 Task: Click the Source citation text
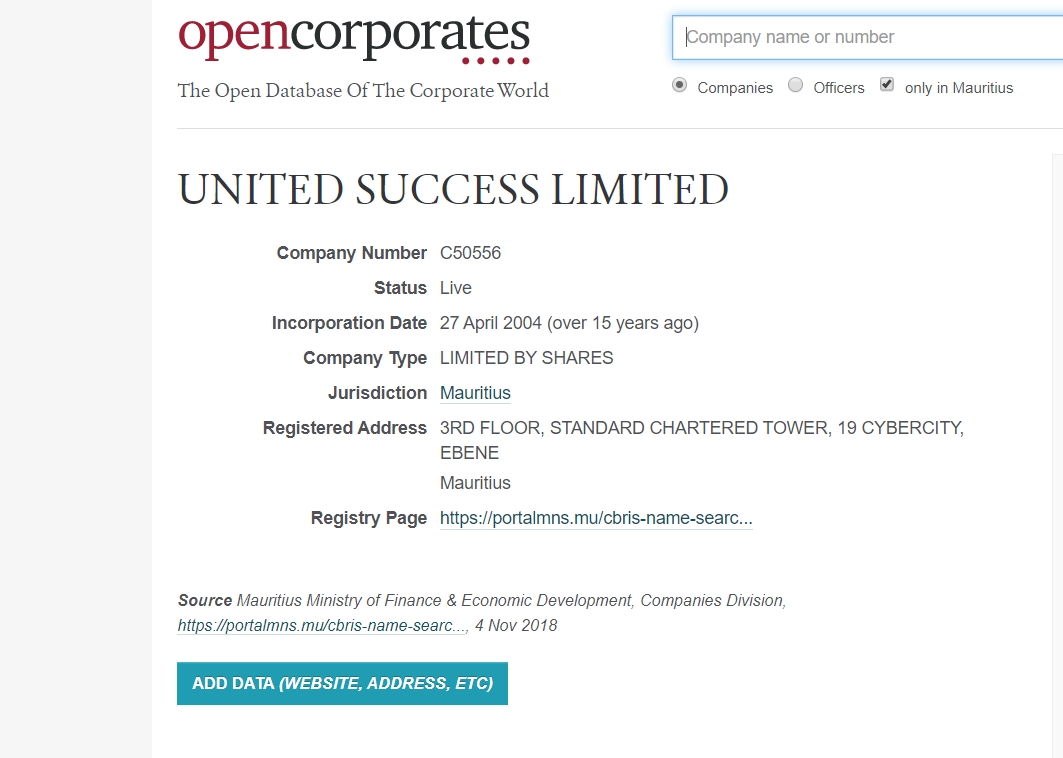510,601
